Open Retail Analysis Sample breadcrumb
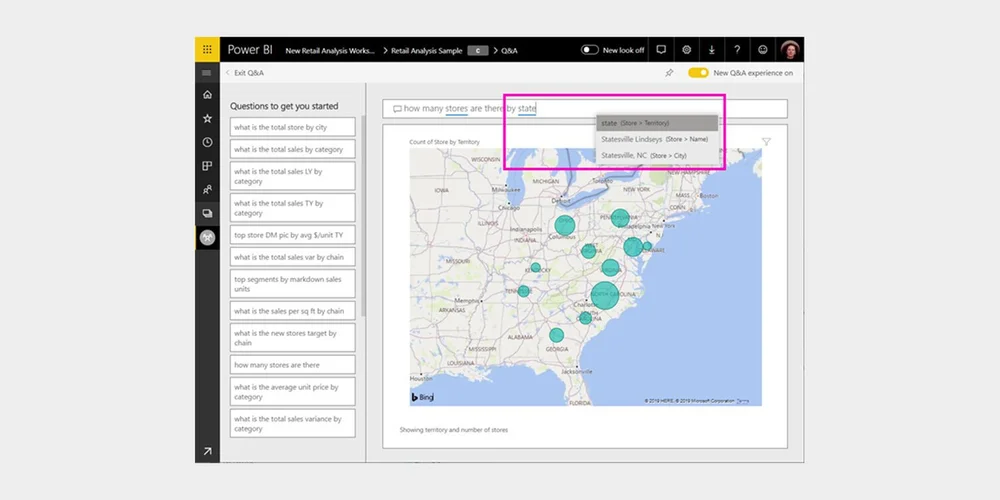 pos(427,50)
